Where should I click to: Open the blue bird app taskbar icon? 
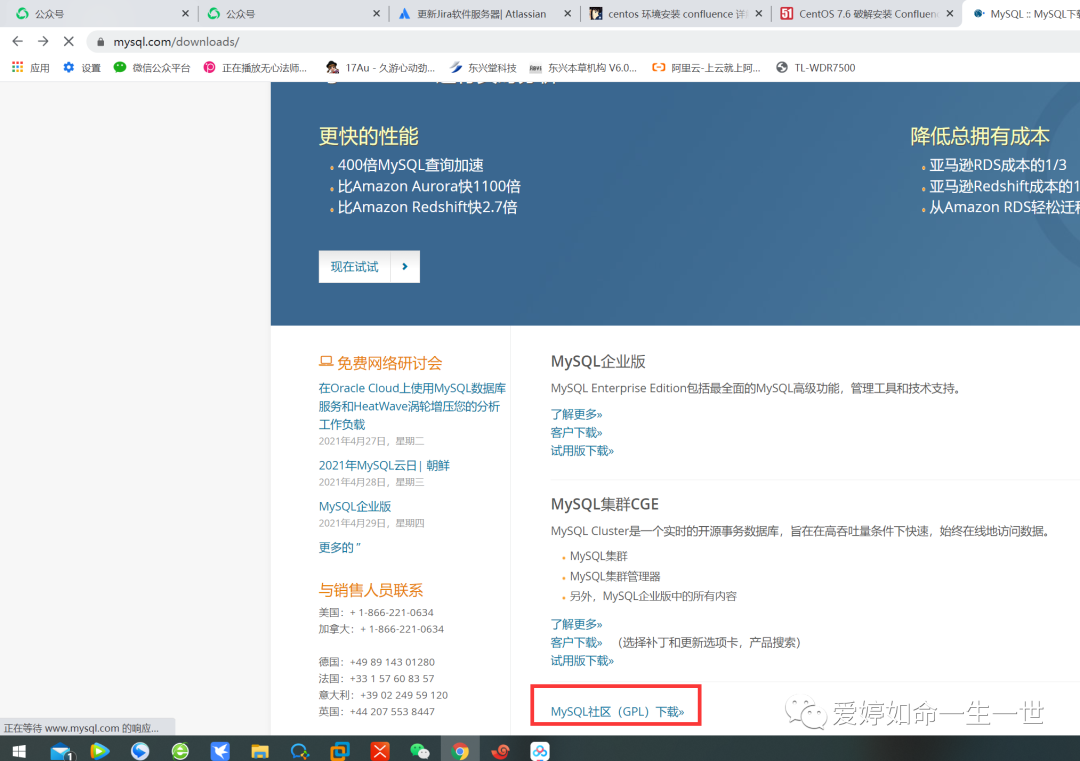point(220,751)
